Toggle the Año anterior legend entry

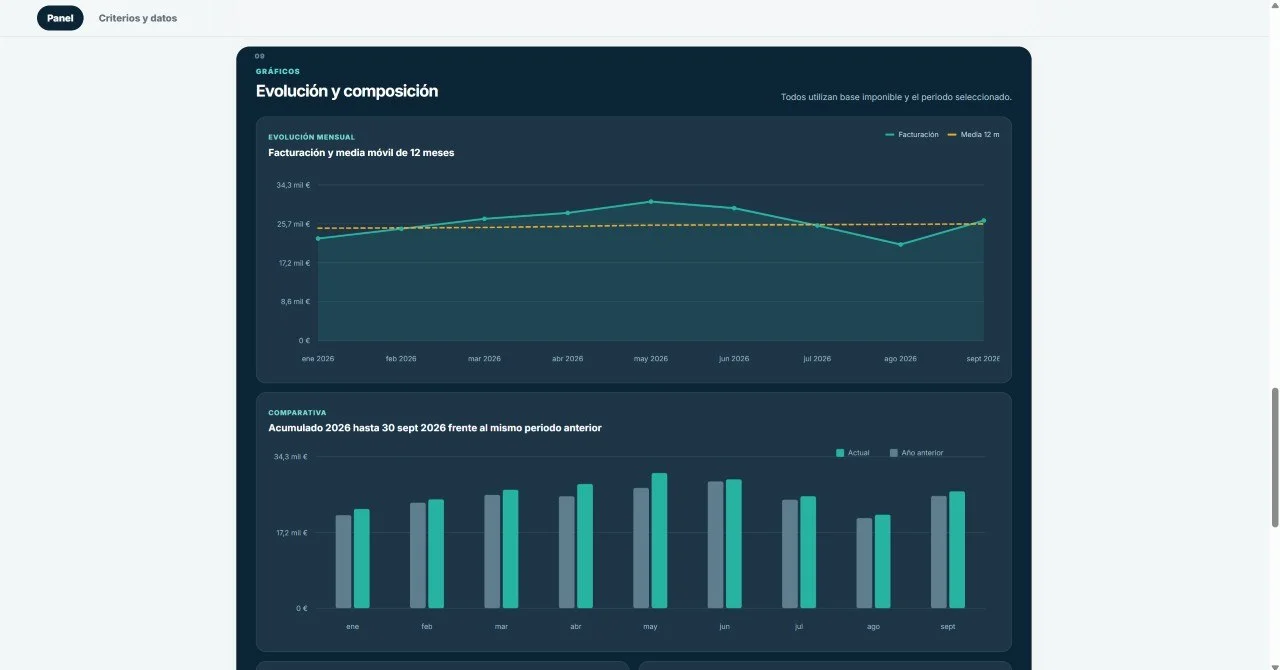(916, 453)
